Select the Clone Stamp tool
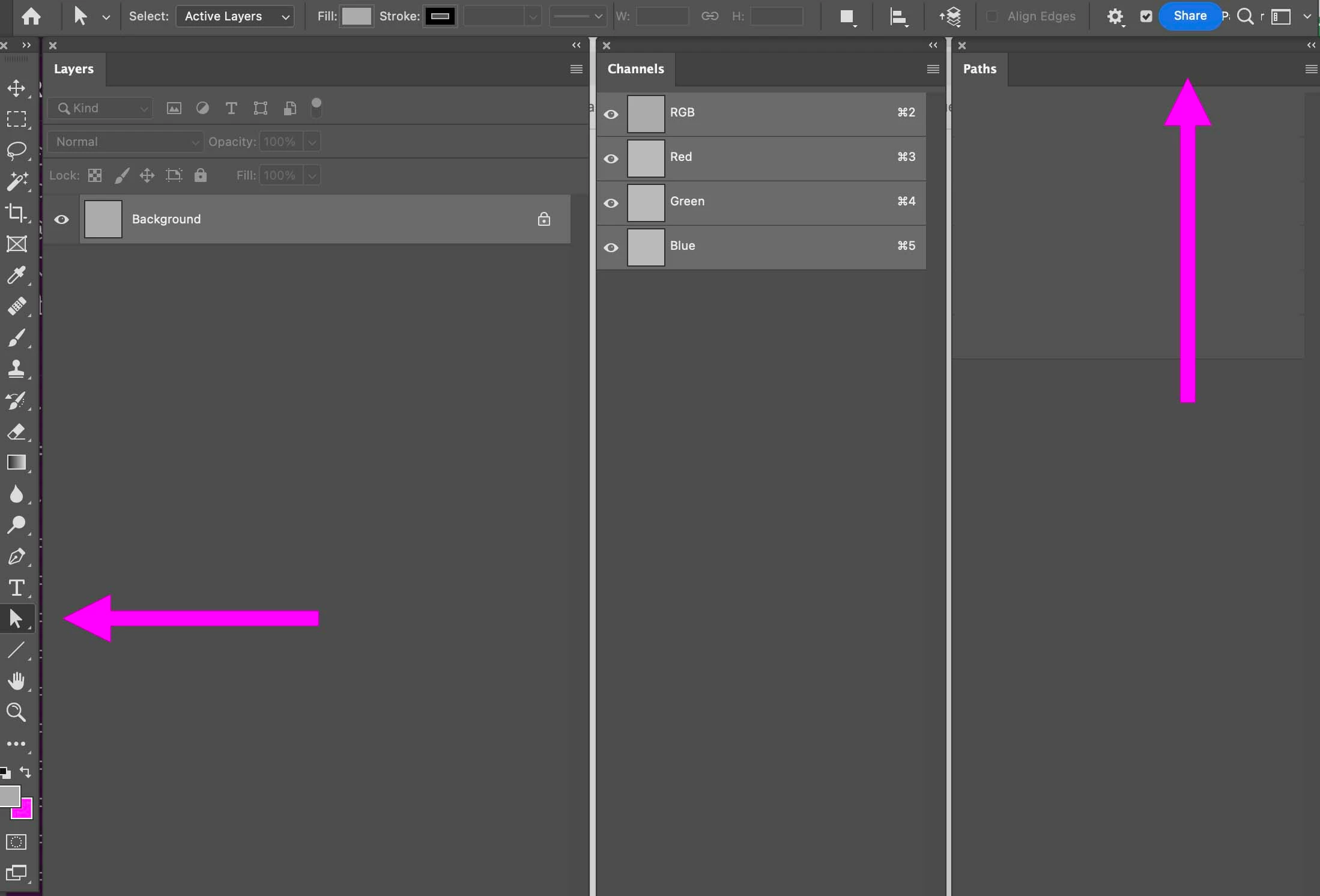 point(16,368)
